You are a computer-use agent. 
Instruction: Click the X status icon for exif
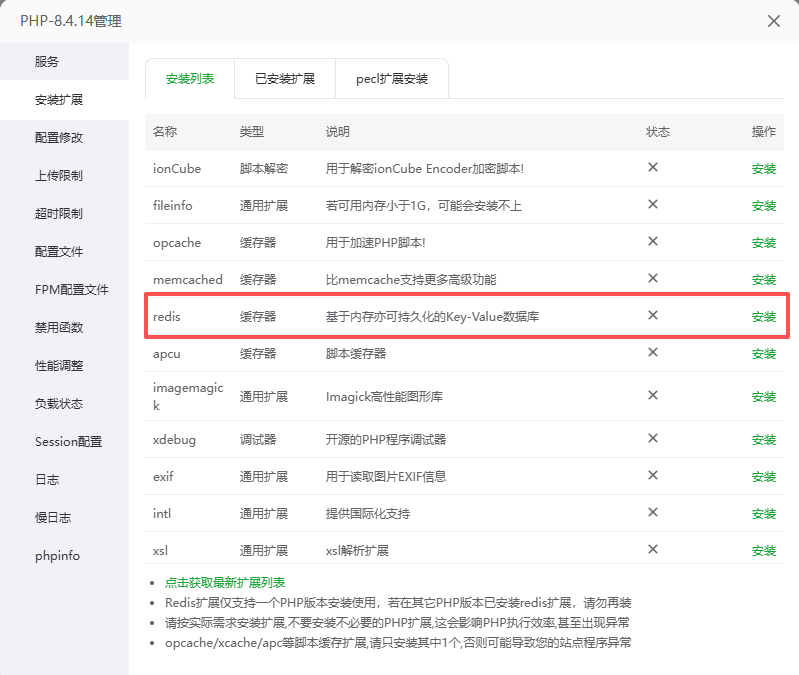pos(653,475)
